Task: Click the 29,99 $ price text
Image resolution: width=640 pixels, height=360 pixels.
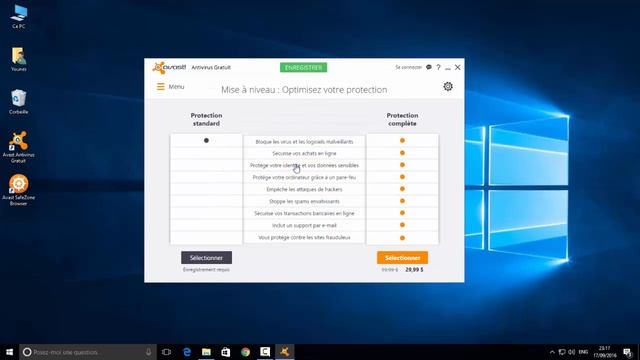Action: (414, 270)
